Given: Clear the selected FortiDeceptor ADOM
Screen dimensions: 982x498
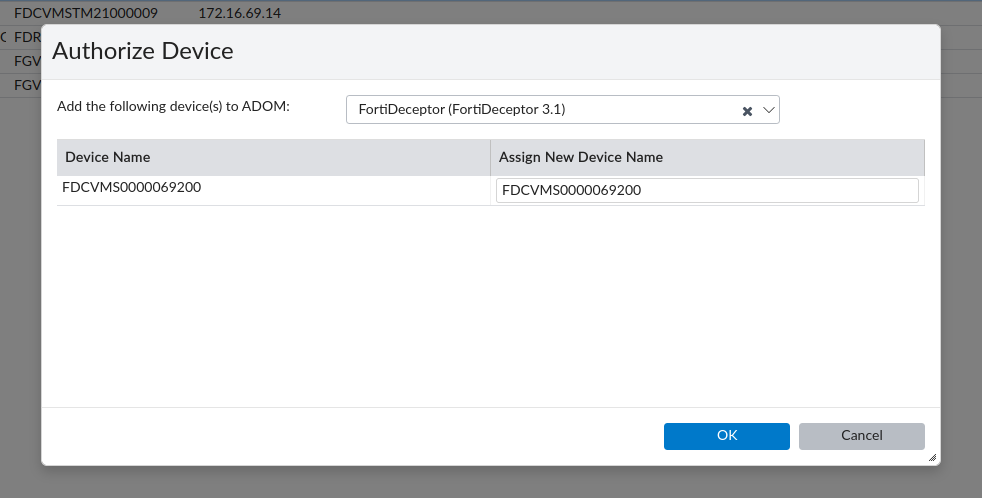Looking at the screenshot, I should 747,111.
